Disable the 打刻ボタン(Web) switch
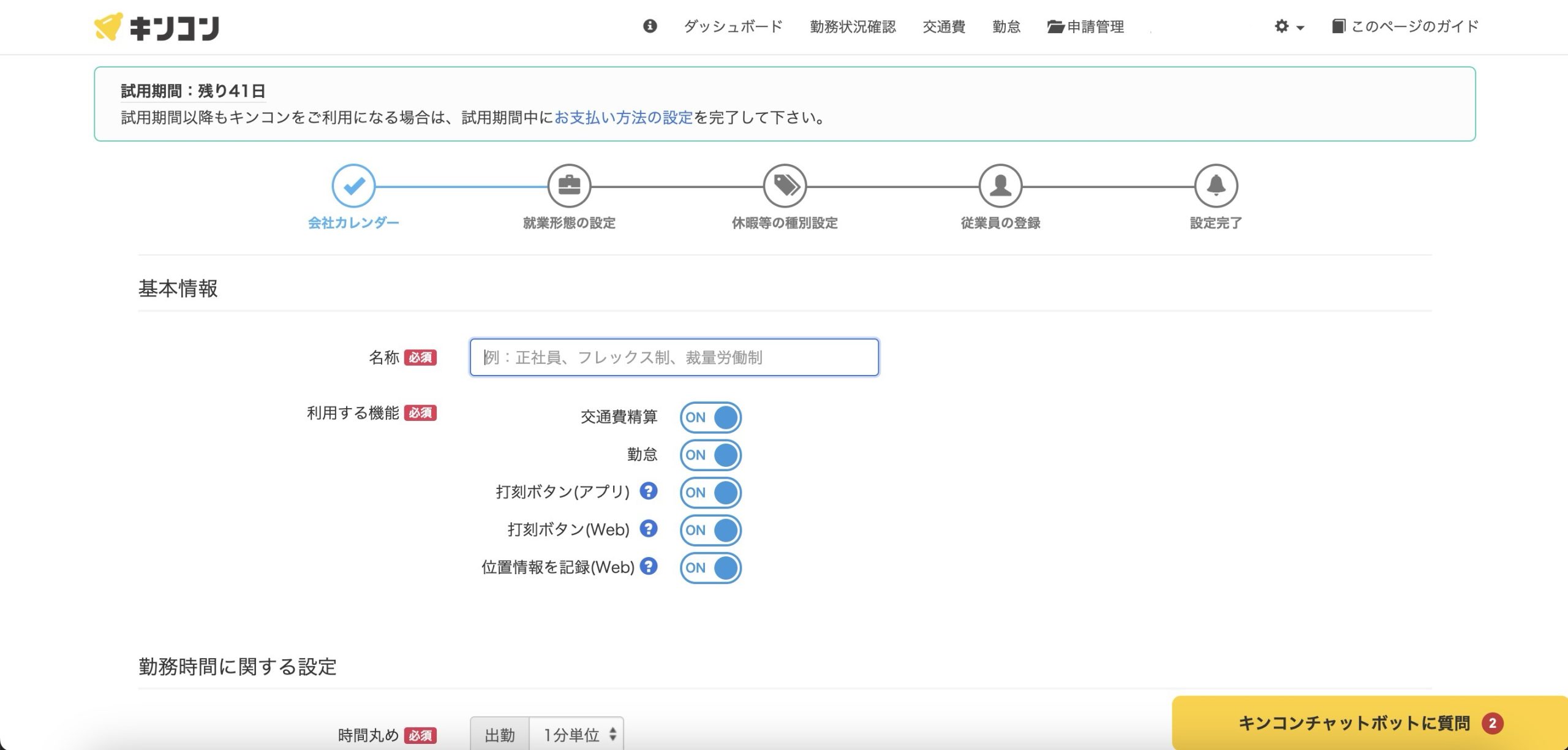The image size is (1568, 750). (710, 530)
